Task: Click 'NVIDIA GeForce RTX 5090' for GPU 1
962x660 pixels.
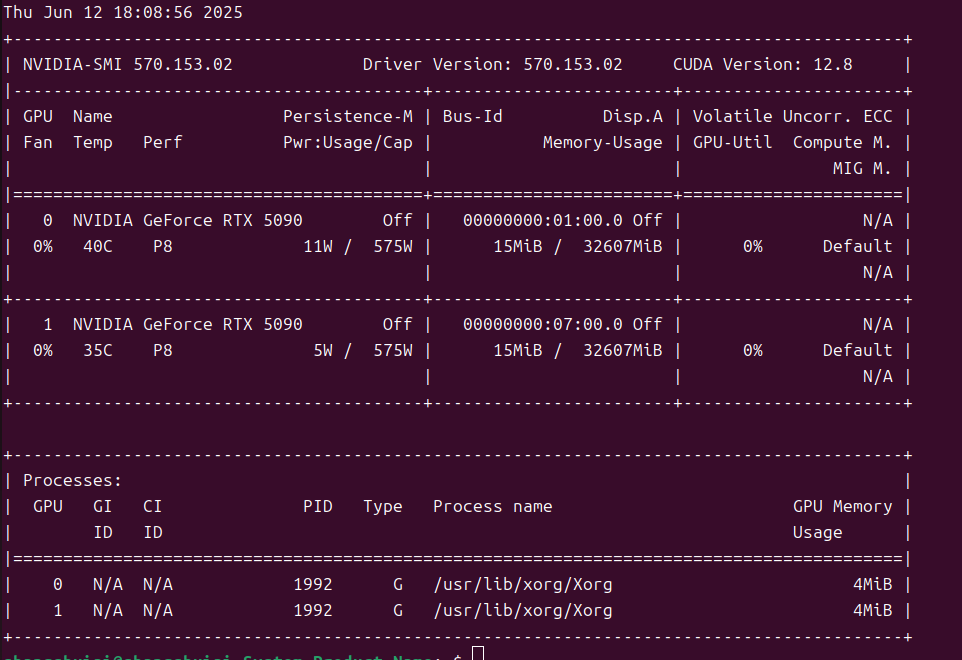Action: pos(188,324)
